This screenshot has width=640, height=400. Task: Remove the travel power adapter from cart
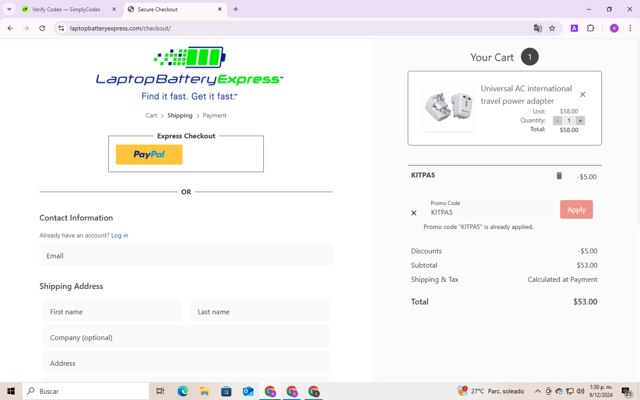pyautogui.click(x=582, y=94)
